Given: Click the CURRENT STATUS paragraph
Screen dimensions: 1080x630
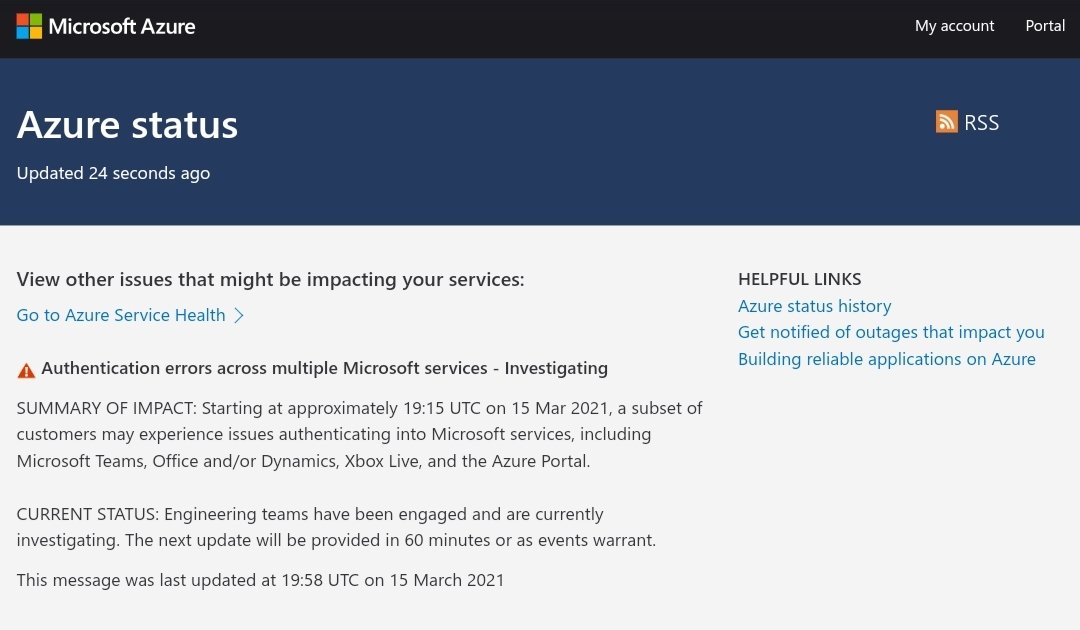Looking at the screenshot, I should 336,527.
